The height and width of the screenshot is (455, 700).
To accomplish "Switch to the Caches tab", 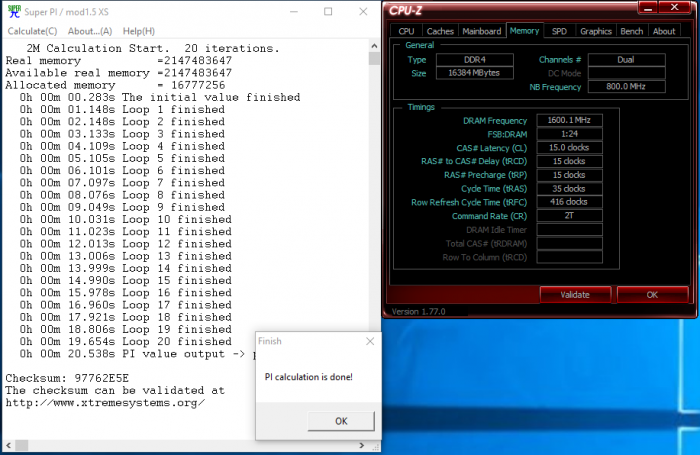I will [x=440, y=31].
